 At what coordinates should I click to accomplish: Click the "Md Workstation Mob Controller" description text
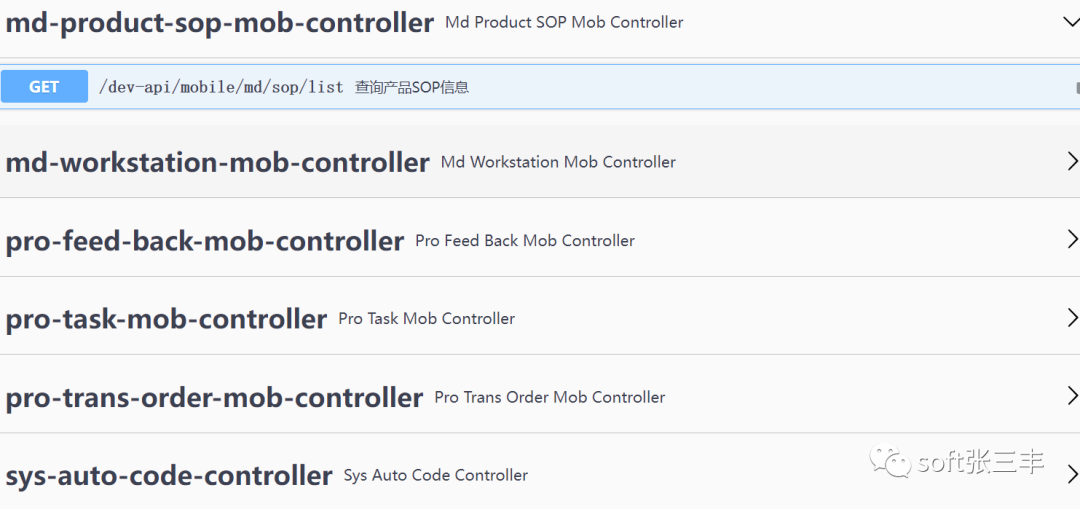click(558, 162)
